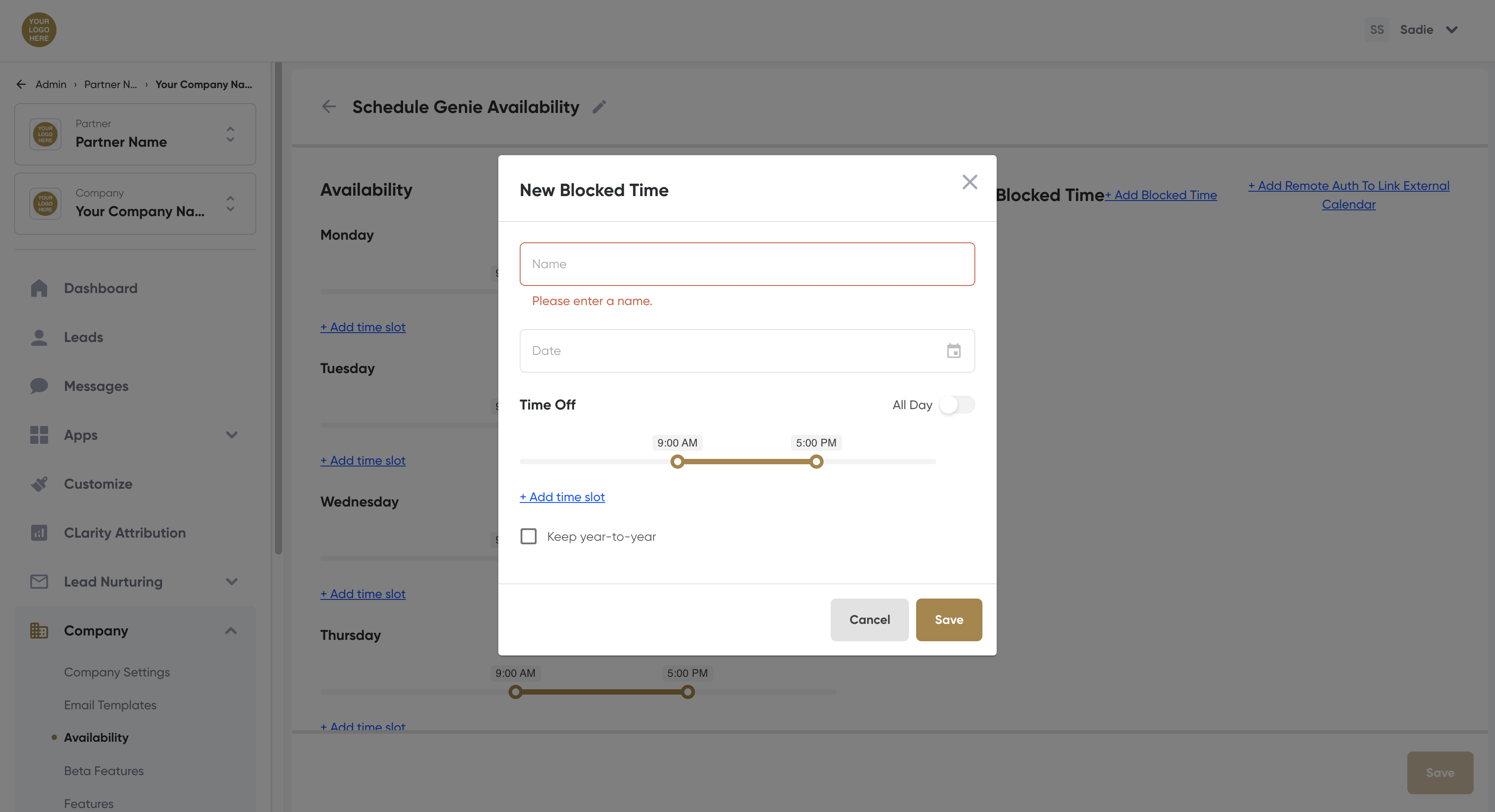
Task: Click back arrow beside Schedule Genie Availability
Action: pos(329,107)
